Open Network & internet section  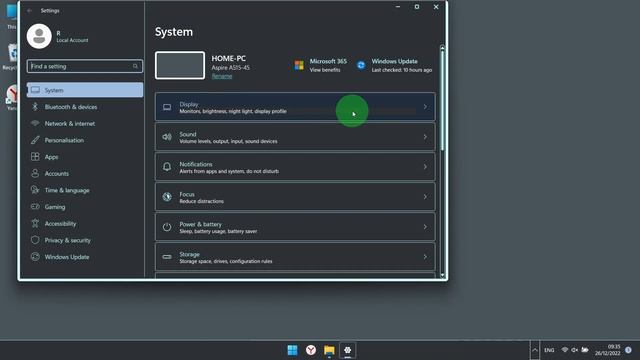[85, 124]
